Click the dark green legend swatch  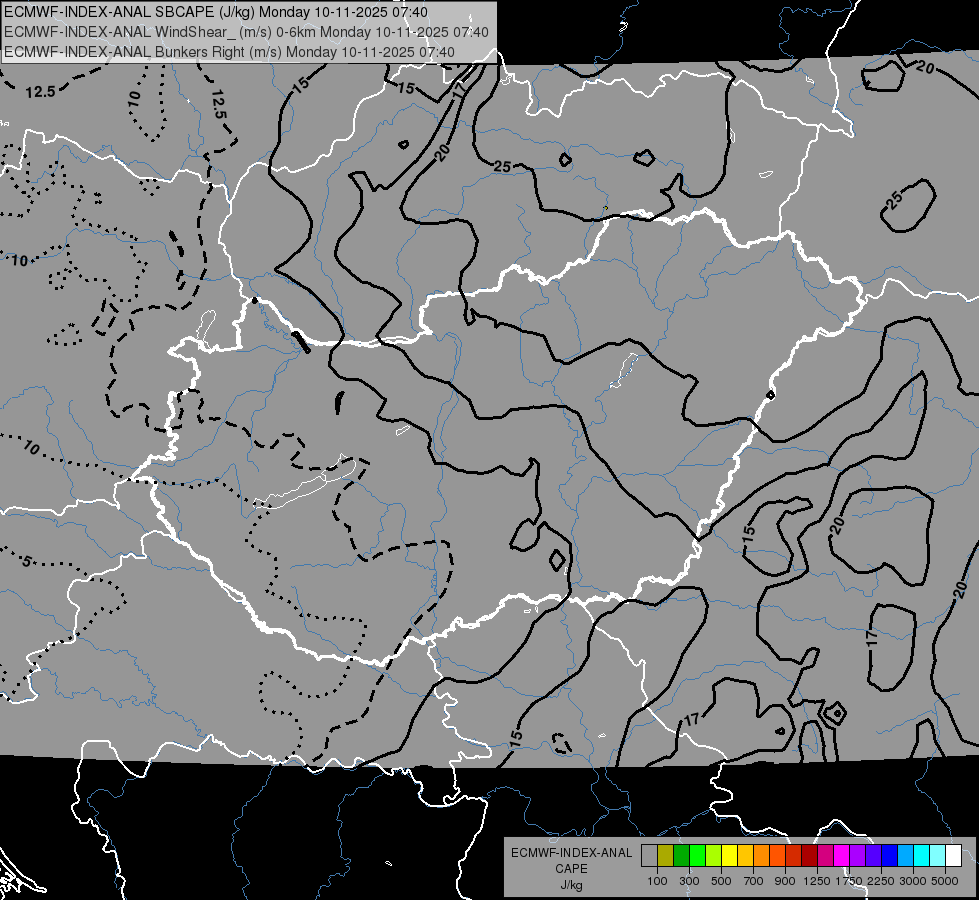[x=681, y=856]
